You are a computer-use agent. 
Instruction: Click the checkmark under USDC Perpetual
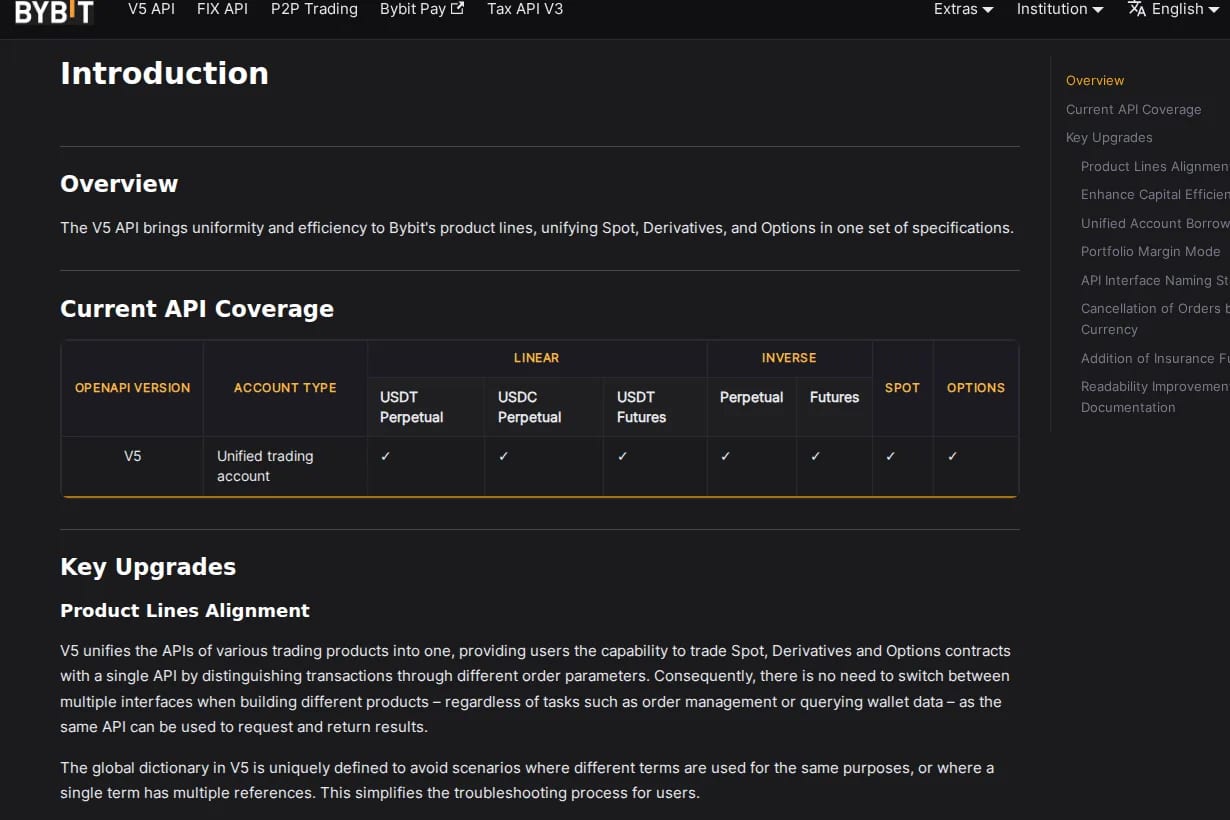pyautogui.click(x=504, y=456)
